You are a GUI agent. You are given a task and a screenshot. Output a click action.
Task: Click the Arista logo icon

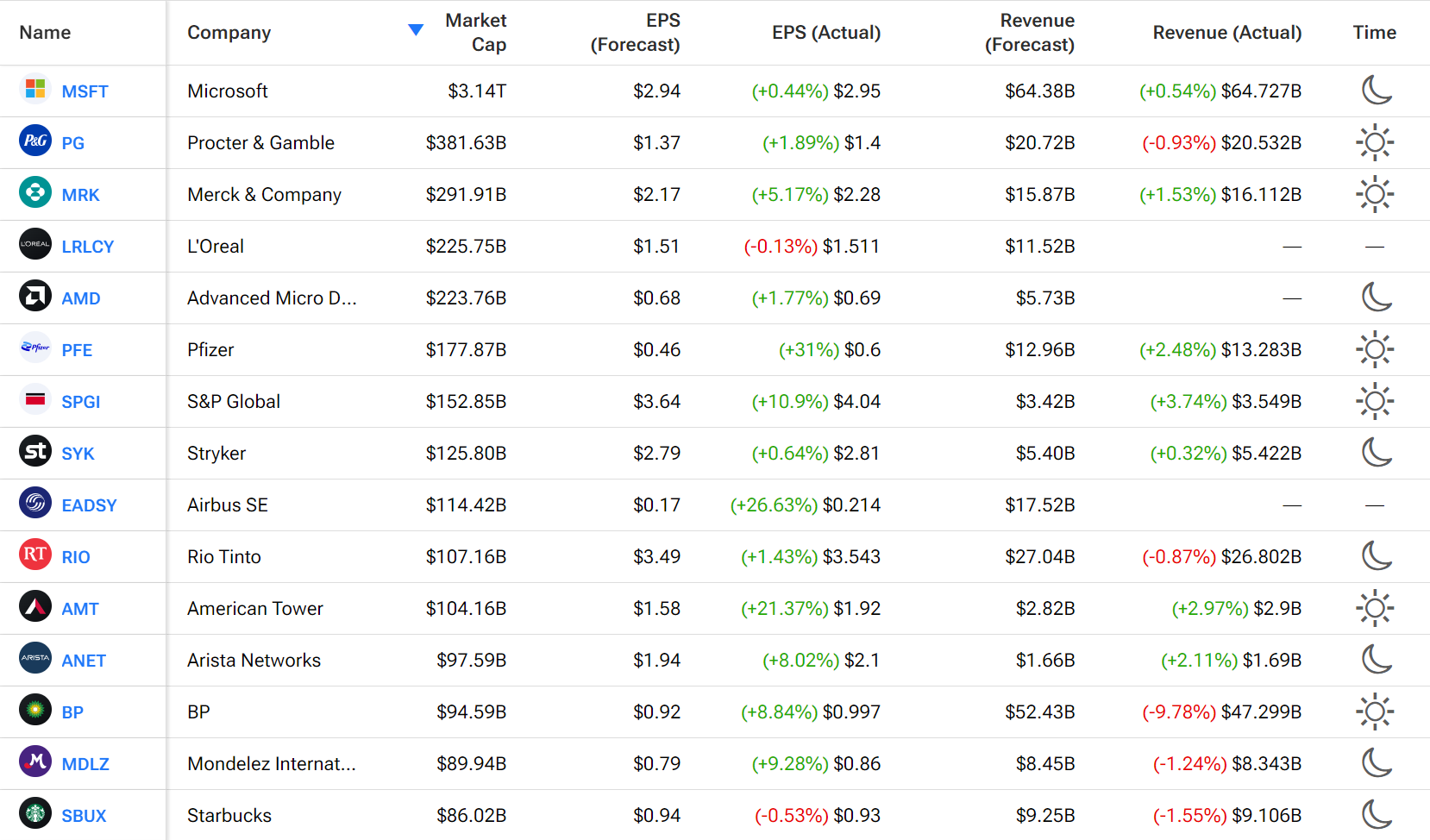click(35, 658)
